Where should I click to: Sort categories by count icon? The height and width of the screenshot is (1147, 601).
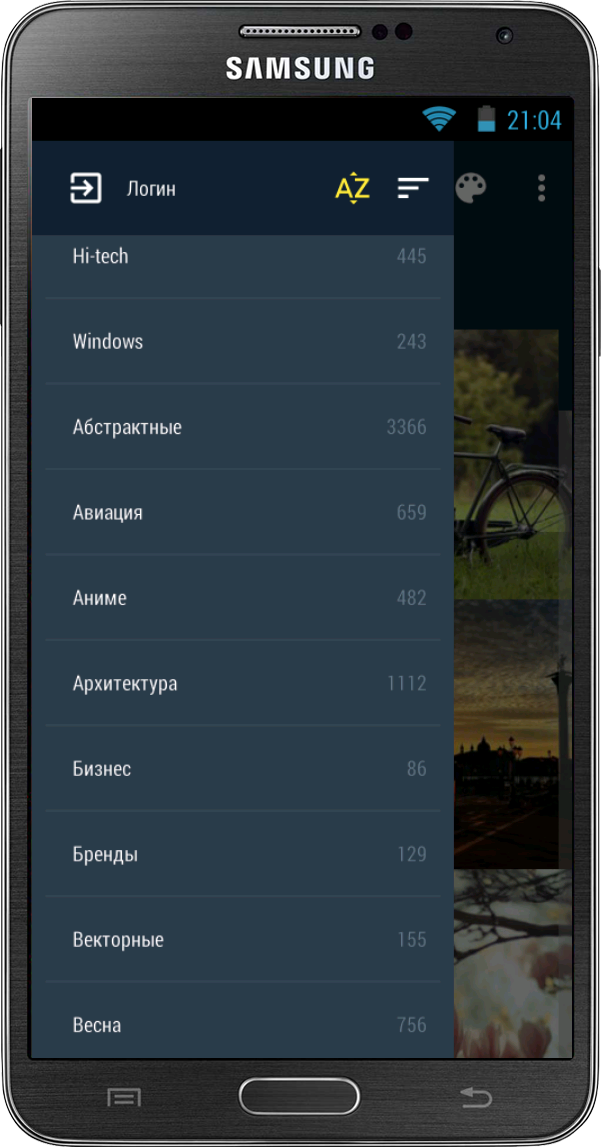coord(413,188)
